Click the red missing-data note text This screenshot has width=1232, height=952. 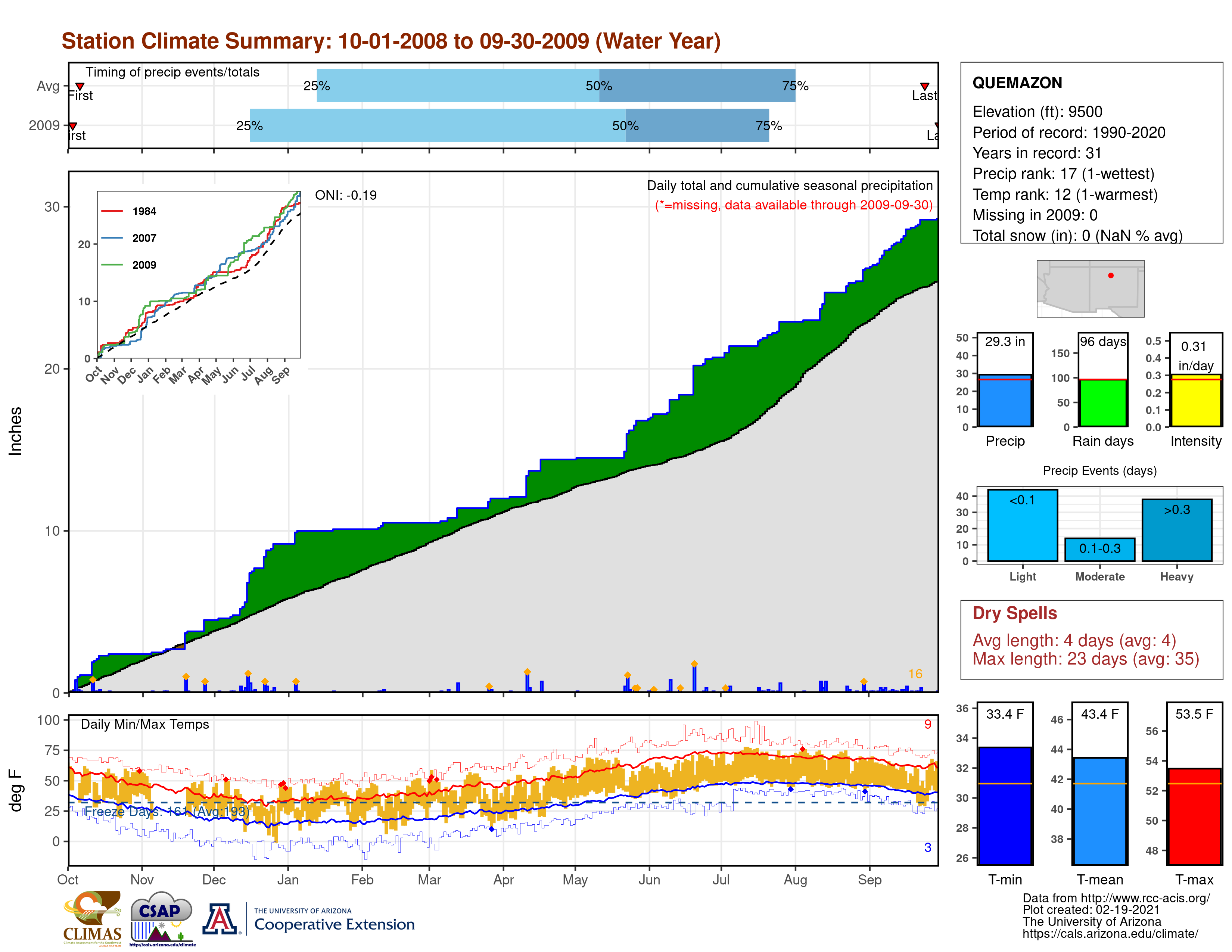click(794, 205)
